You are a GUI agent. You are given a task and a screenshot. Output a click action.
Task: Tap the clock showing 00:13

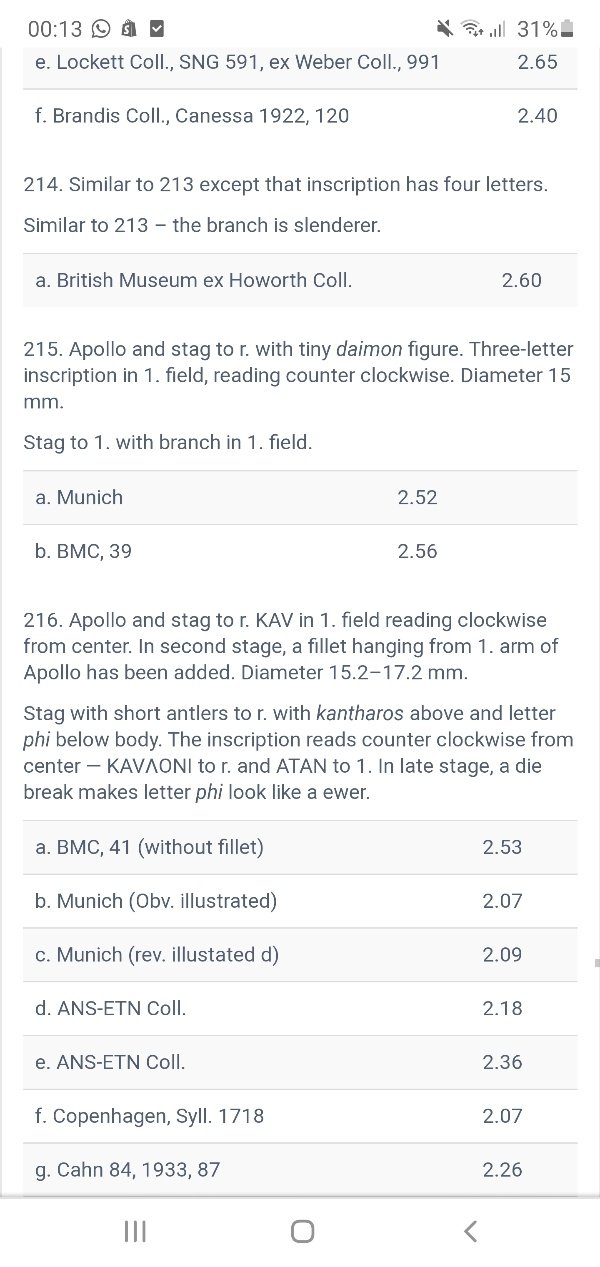[55, 29]
